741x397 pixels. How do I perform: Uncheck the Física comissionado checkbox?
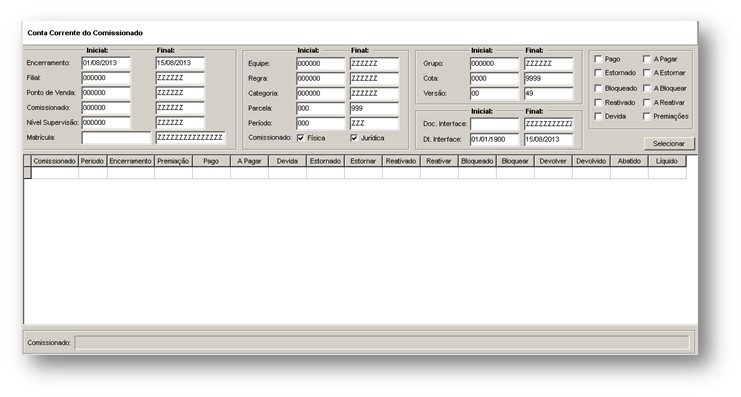301,138
